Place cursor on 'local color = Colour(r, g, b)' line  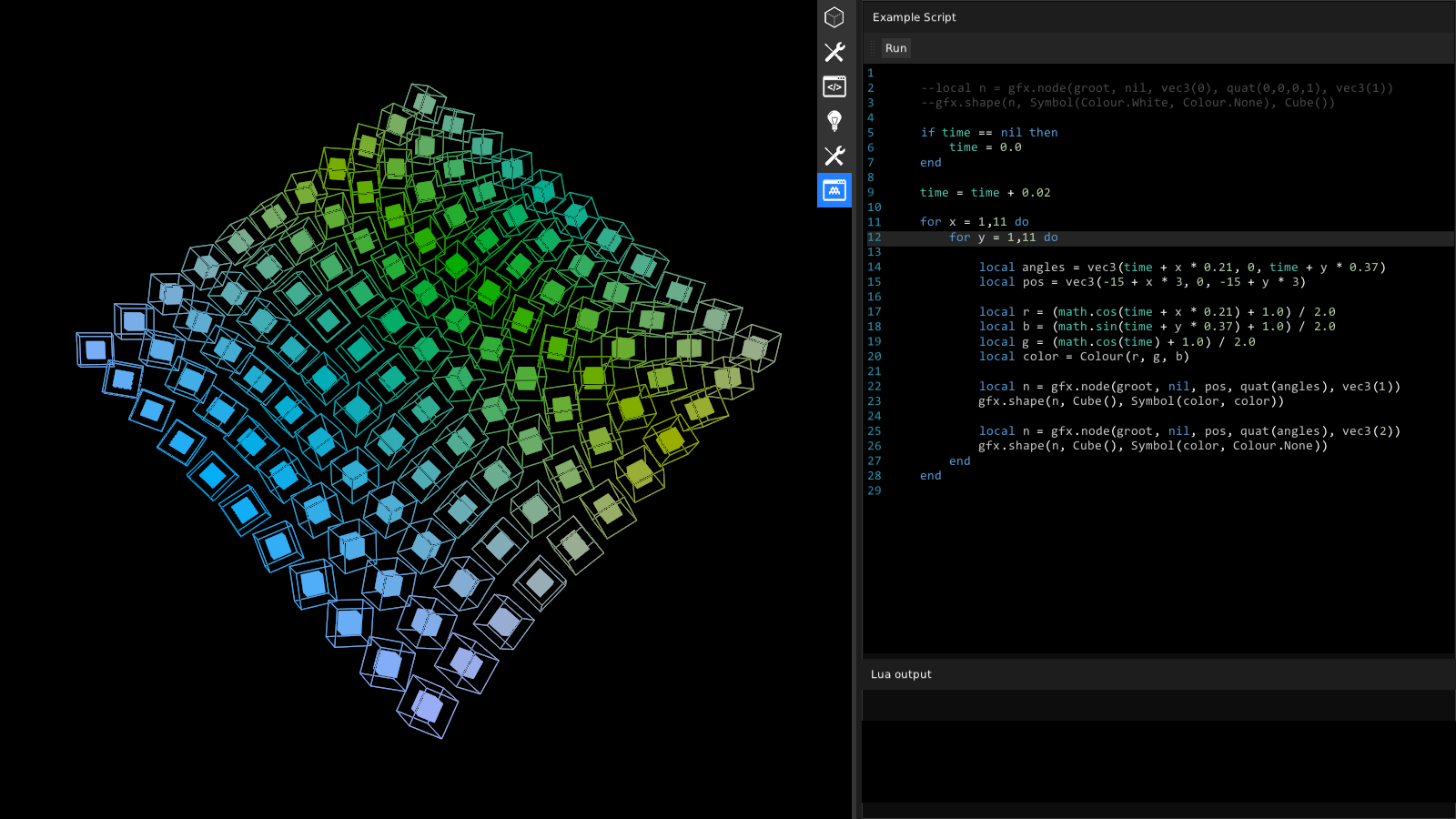point(1083,357)
